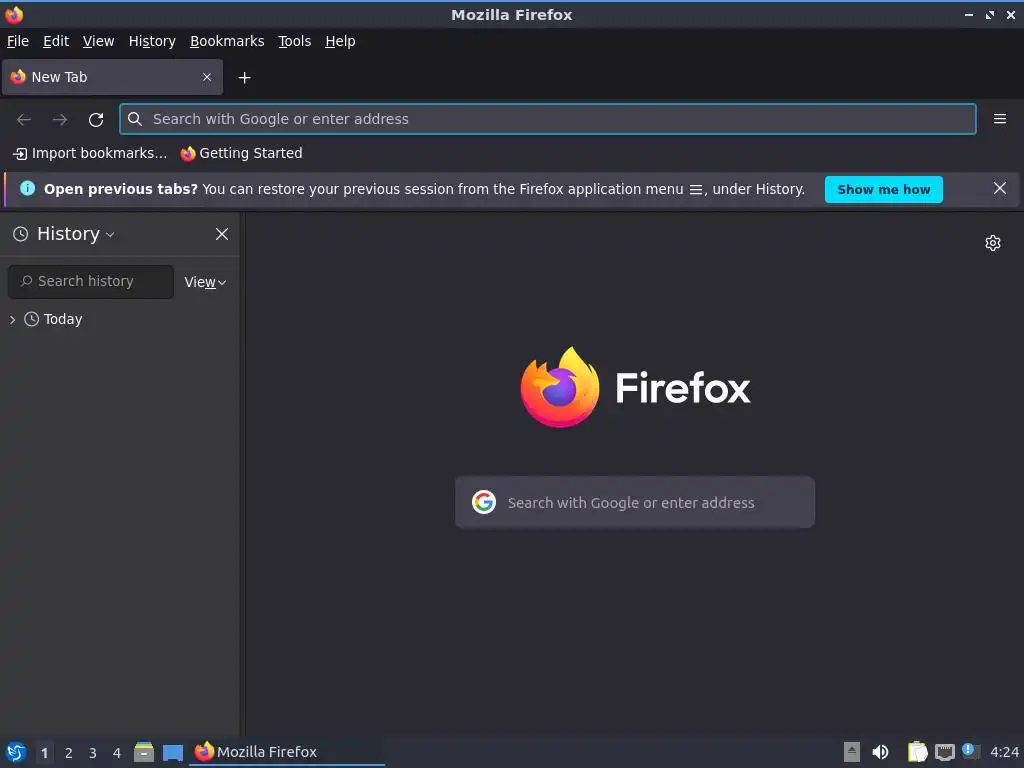Go forward using the forward arrow

pos(60,120)
